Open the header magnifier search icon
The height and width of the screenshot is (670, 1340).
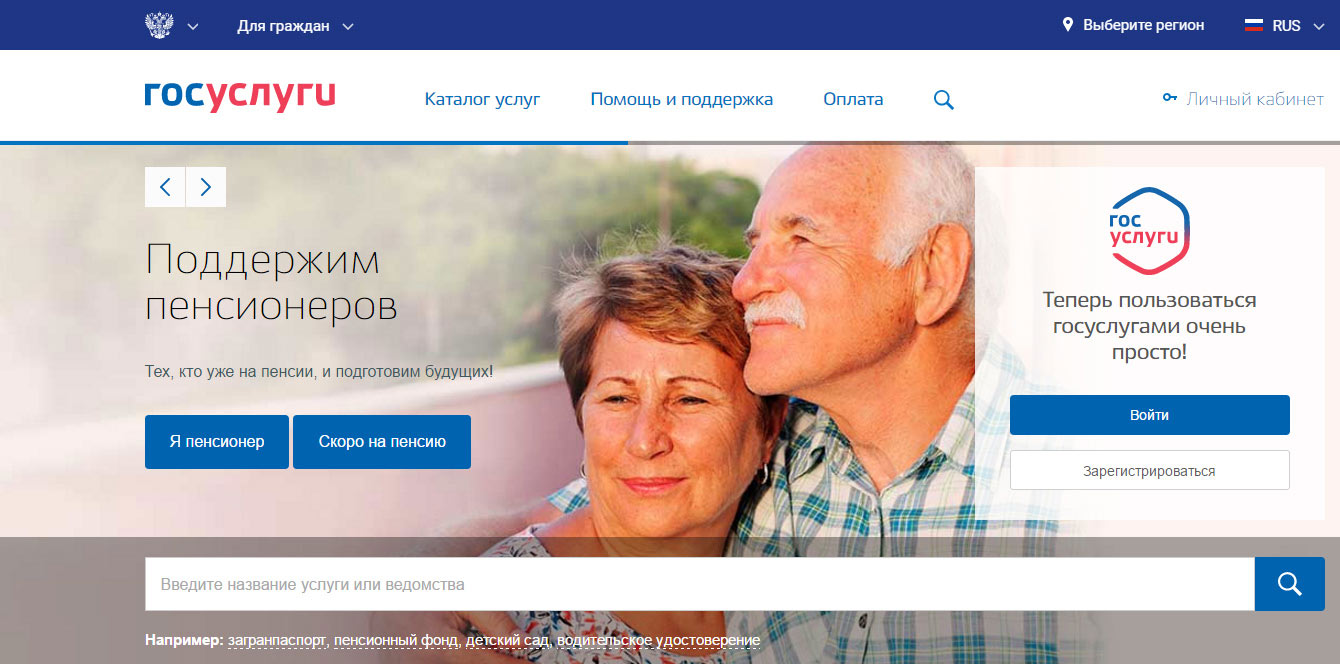point(943,100)
